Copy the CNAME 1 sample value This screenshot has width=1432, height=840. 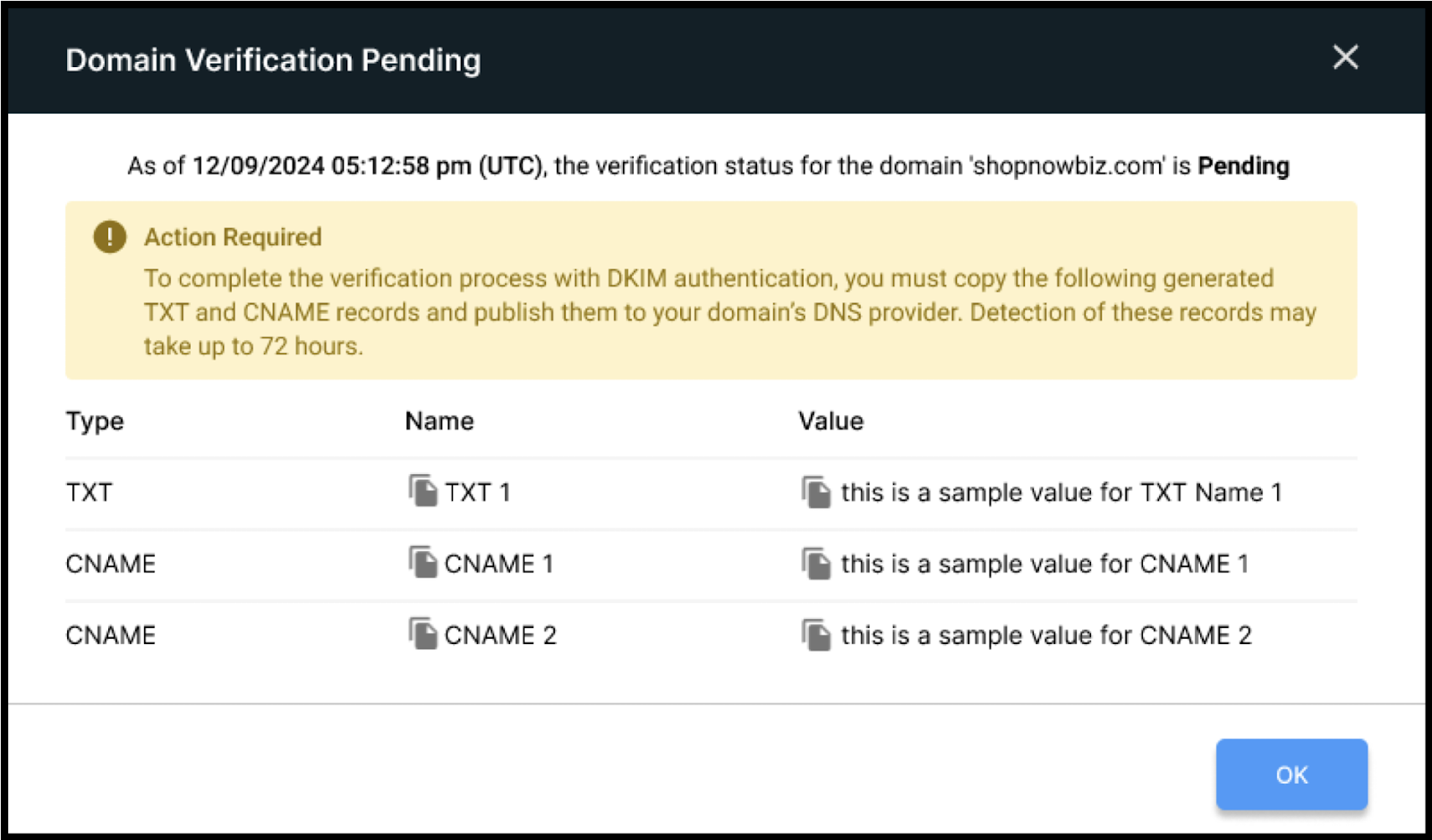pyautogui.click(x=816, y=563)
